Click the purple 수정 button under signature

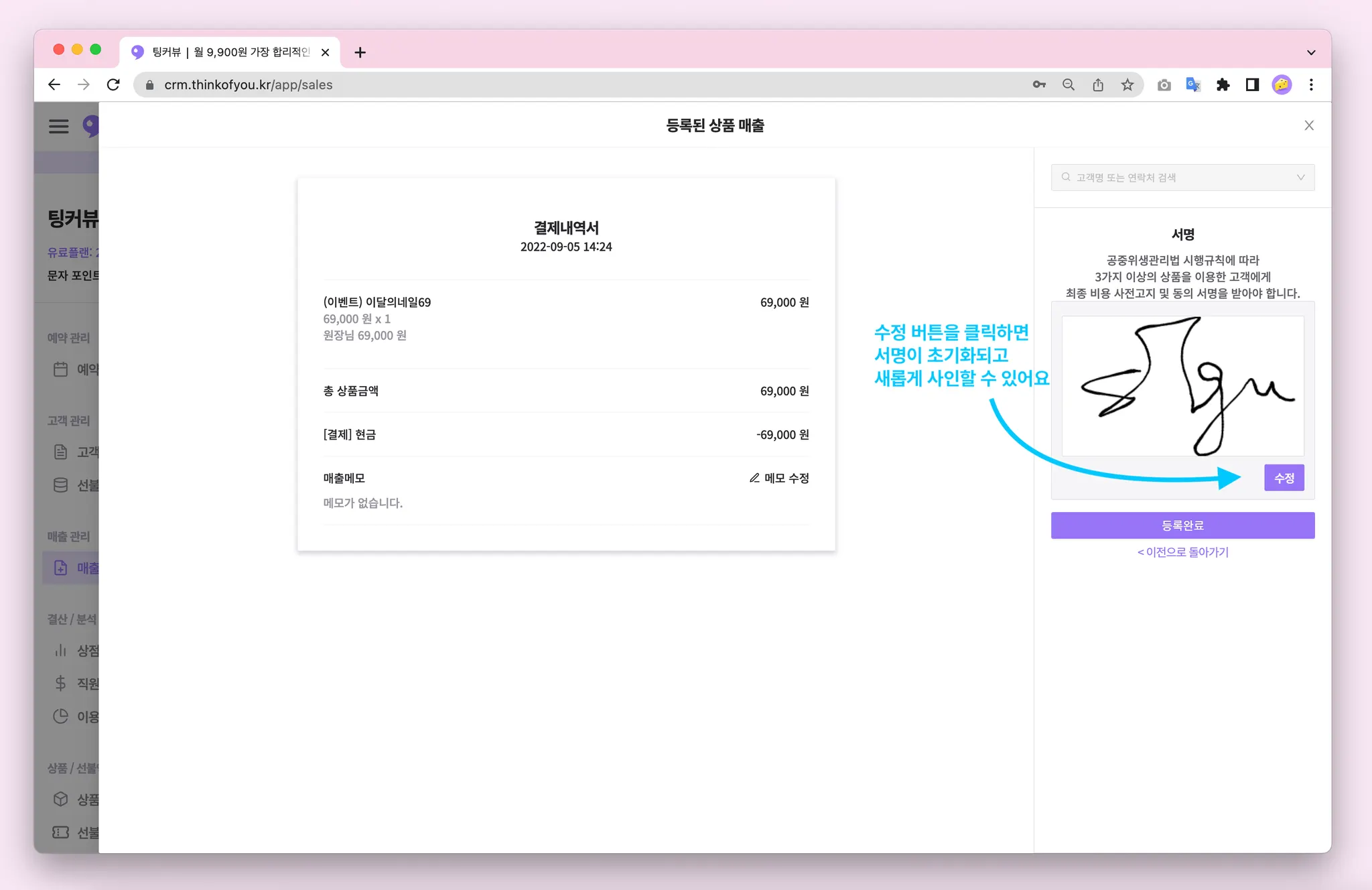pos(1284,478)
